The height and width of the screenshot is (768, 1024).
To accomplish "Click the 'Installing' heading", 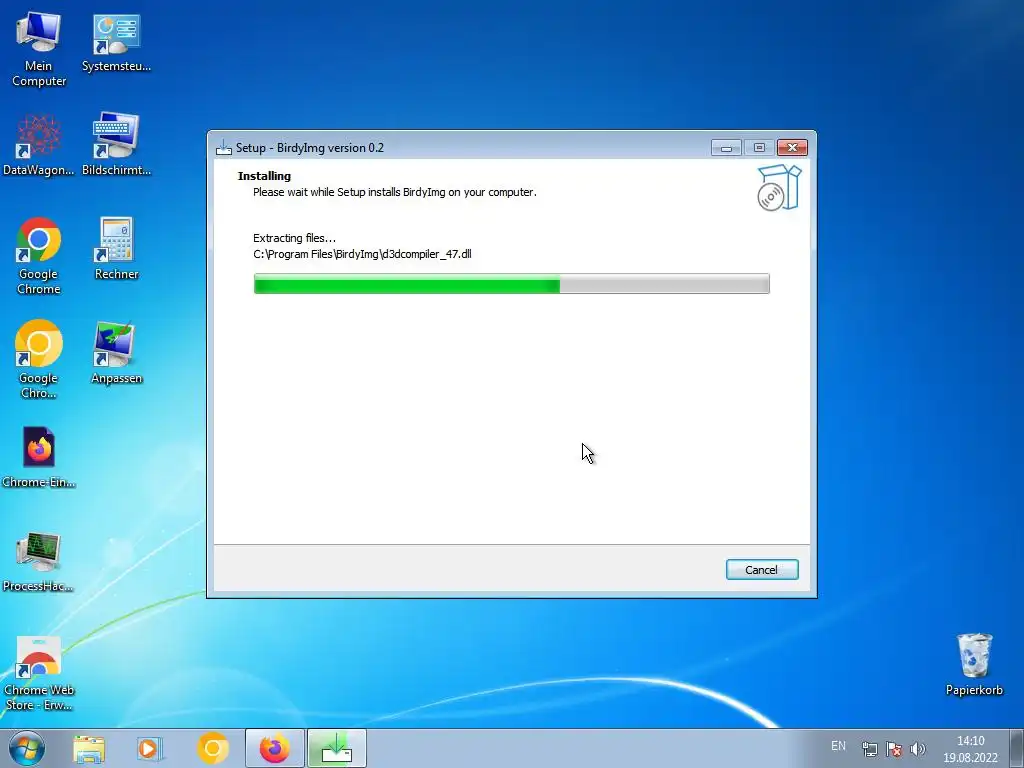I will pyautogui.click(x=264, y=176).
